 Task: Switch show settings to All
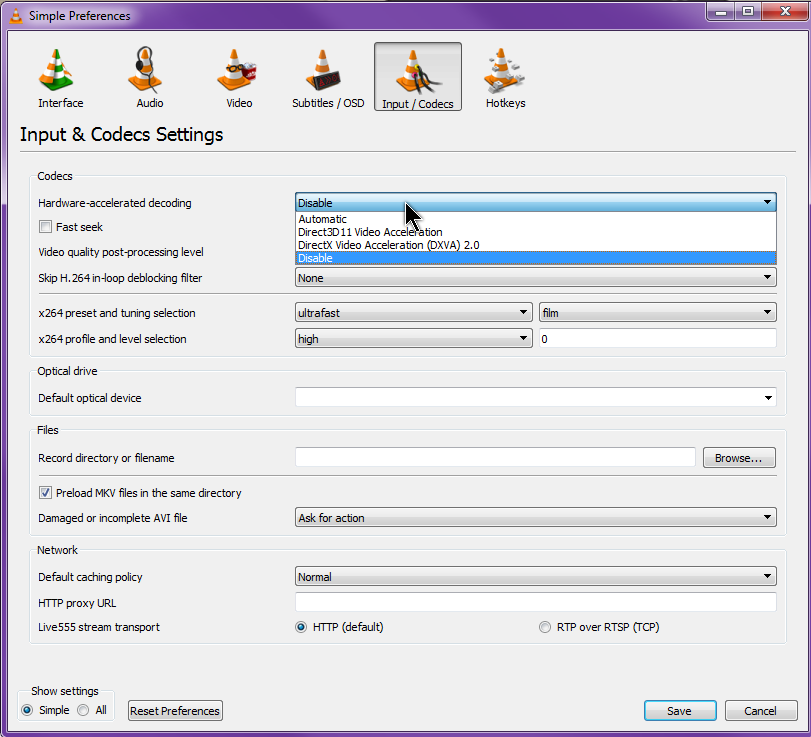click(x=83, y=710)
